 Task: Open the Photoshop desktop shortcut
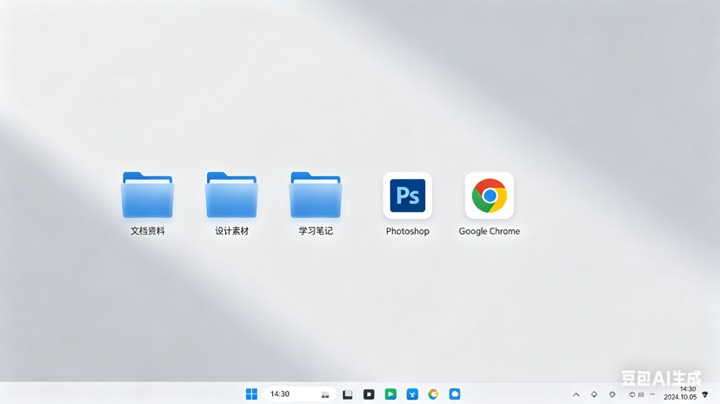pos(407,195)
